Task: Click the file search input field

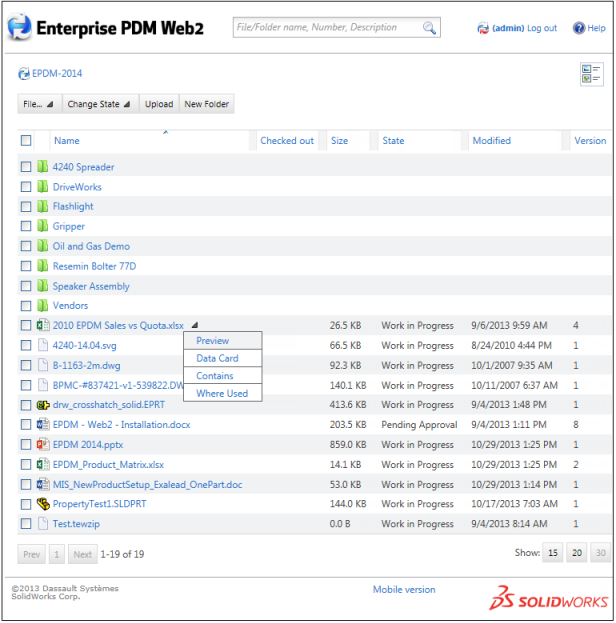Action: point(325,28)
